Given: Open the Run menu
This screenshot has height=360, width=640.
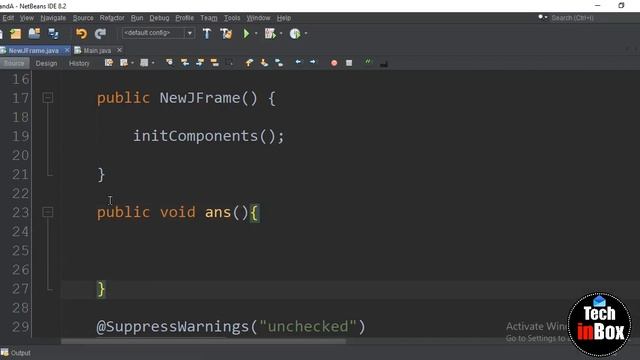Looking at the screenshot, I should [x=137, y=18].
